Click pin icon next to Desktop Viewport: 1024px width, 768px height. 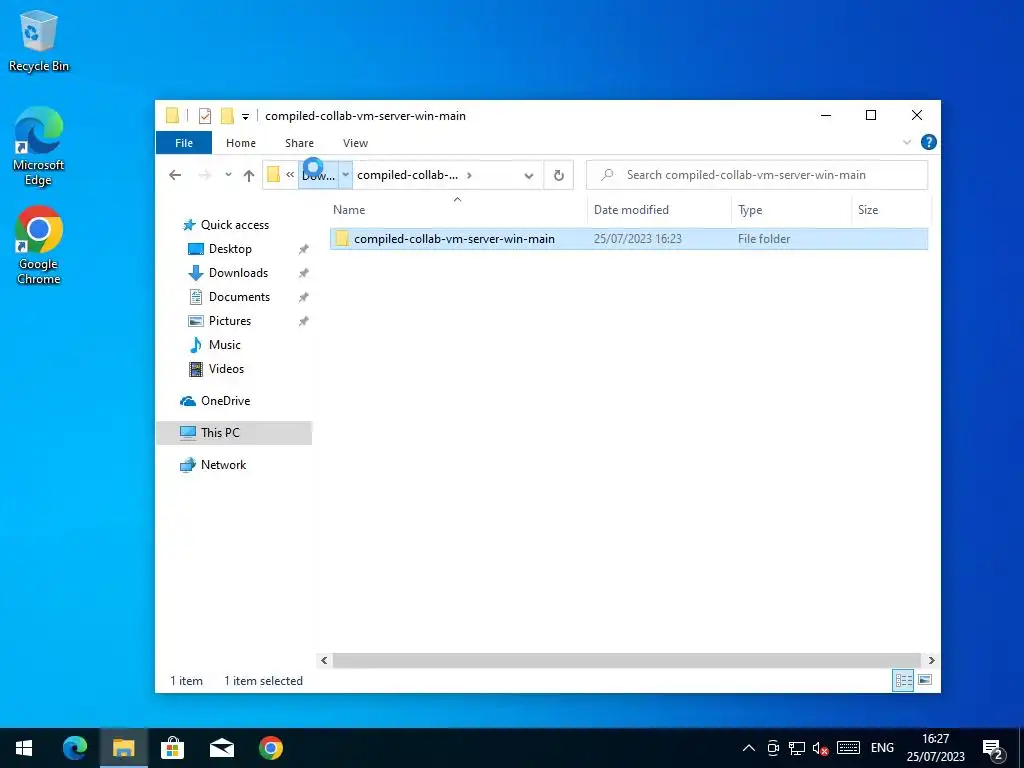pyautogui.click(x=304, y=249)
